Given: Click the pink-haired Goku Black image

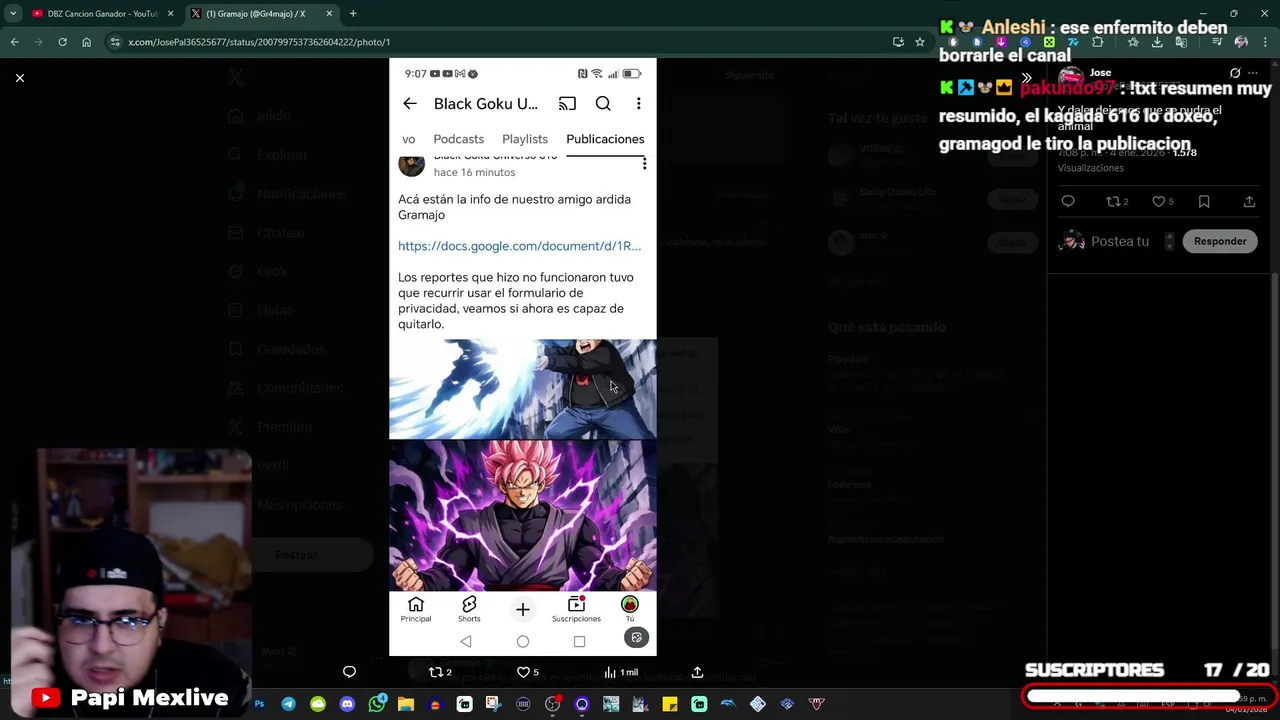Looking at the screenshot, I should 523,516.
